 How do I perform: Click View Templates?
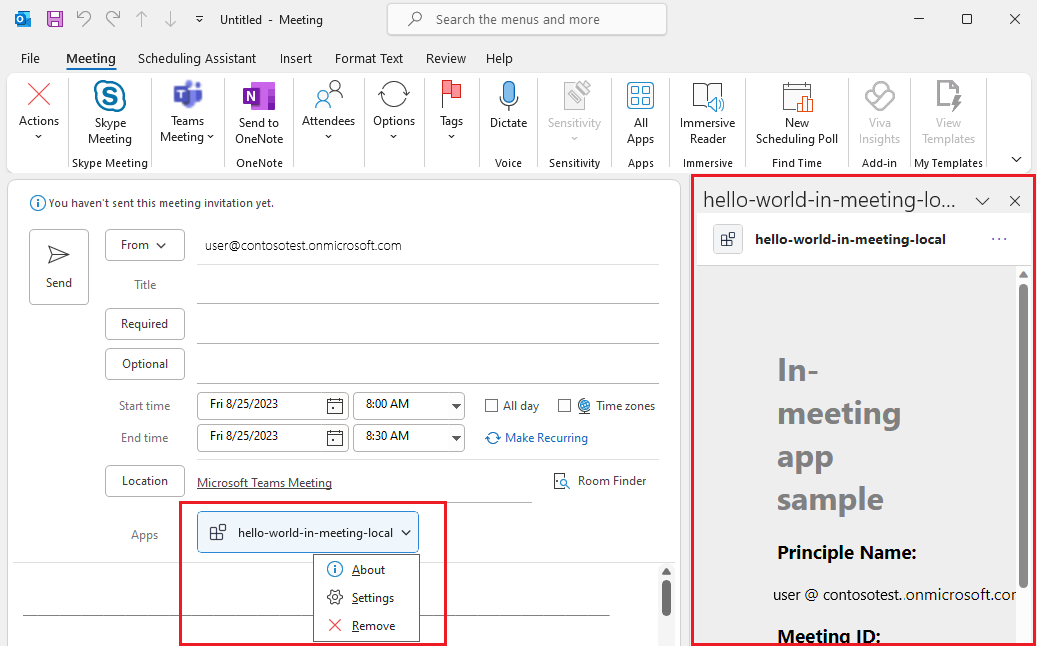(948, 114)
